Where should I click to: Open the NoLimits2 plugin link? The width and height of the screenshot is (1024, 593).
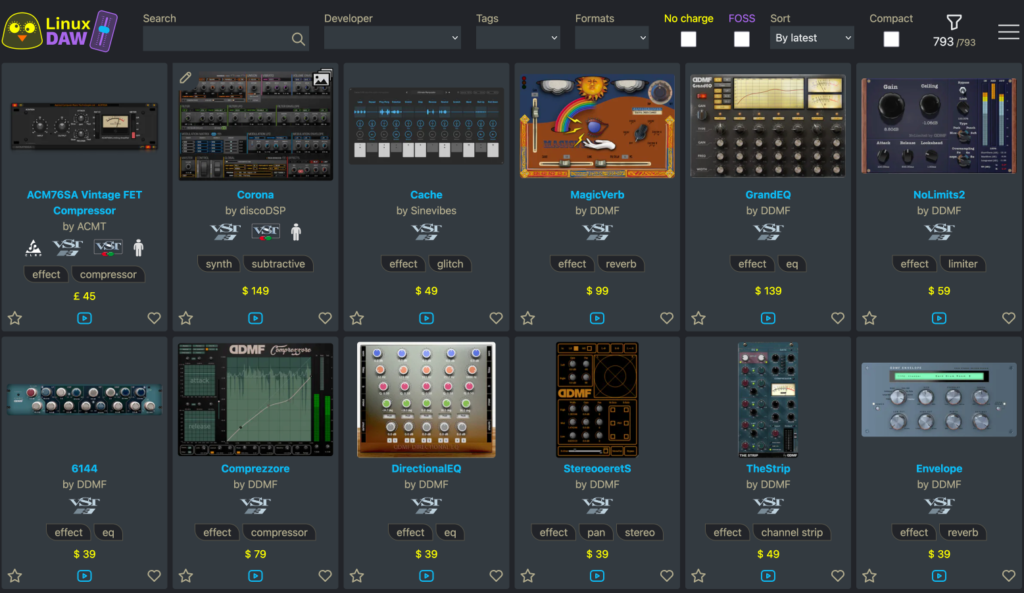pyautogui.click(x=938, y=195)
